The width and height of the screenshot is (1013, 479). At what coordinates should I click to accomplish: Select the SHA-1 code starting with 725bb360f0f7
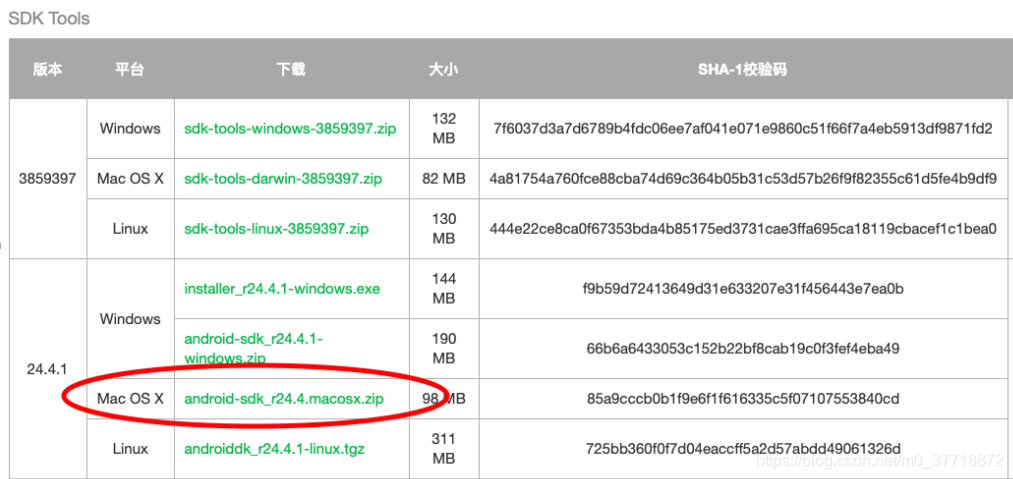(x=743, y=449)
